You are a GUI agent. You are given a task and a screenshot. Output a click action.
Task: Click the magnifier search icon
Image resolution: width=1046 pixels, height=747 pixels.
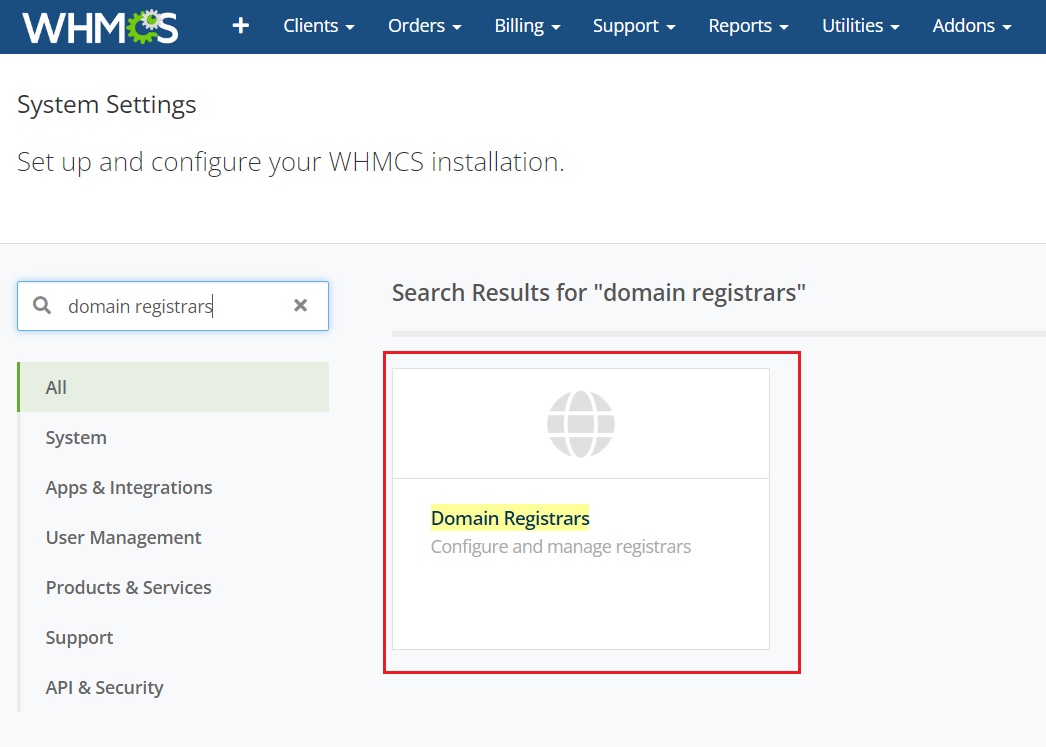[x=42, y=305]
